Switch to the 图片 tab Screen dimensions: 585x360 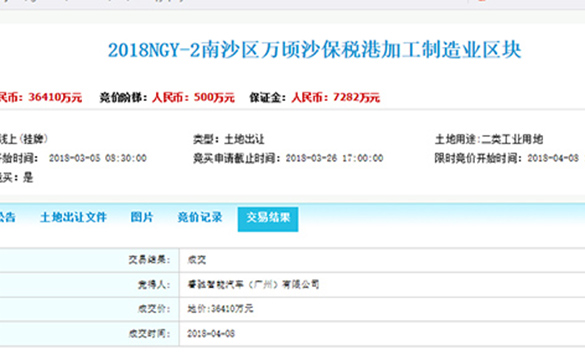tap(142, 217)
